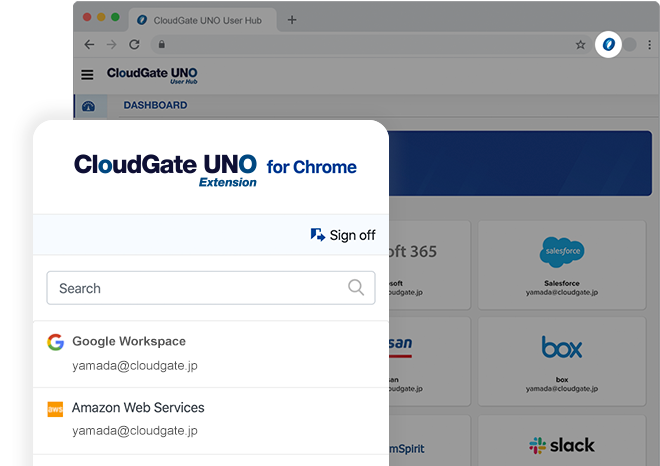The width and height of the screenshot is (660, 466).
Task: Open the Salesforce app tile
Action: click(562, 265)
